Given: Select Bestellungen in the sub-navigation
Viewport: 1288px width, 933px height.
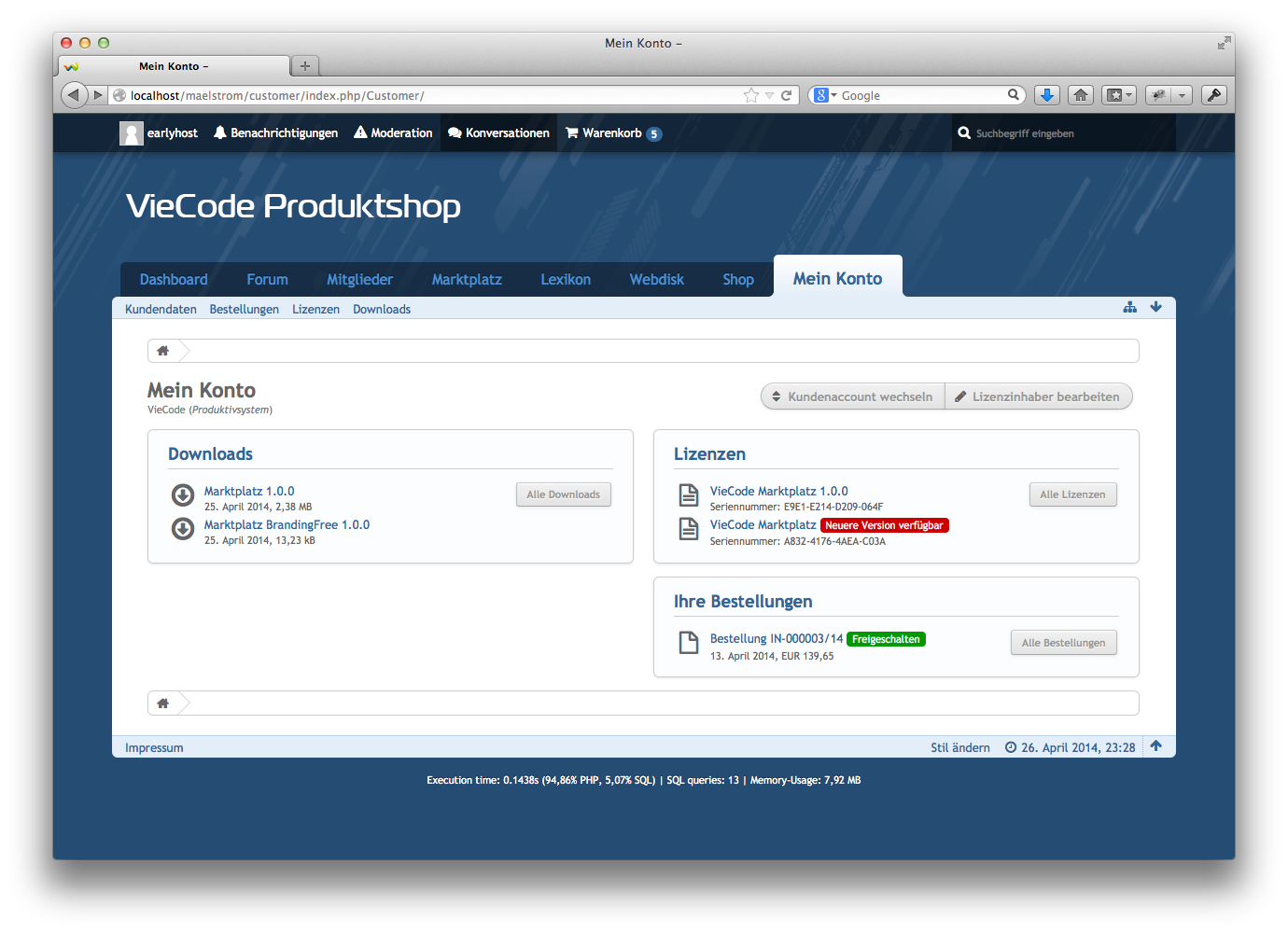Looking at the screenshot, I should (x=244, y=309).
